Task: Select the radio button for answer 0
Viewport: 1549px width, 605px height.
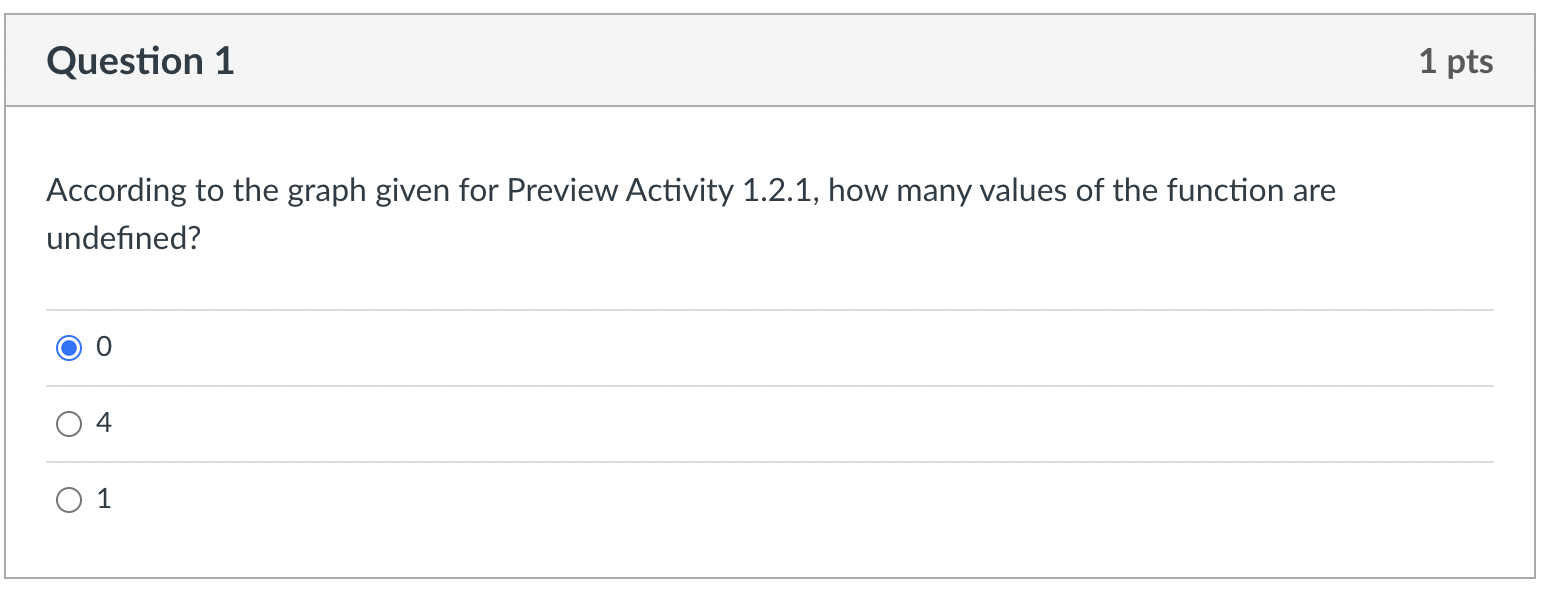Action: (x=69, y=348)
